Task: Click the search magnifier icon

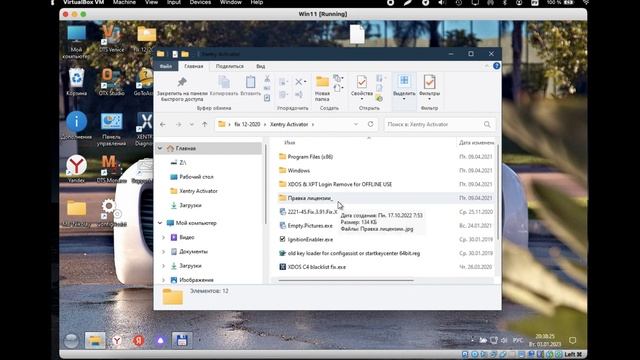Action: 487,124
